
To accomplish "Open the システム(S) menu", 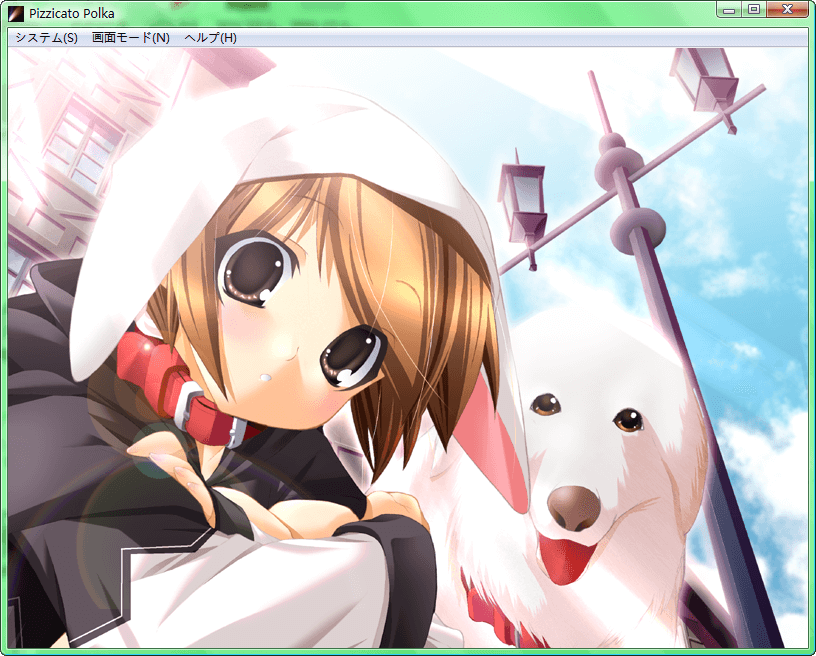I will click(46, 38).
